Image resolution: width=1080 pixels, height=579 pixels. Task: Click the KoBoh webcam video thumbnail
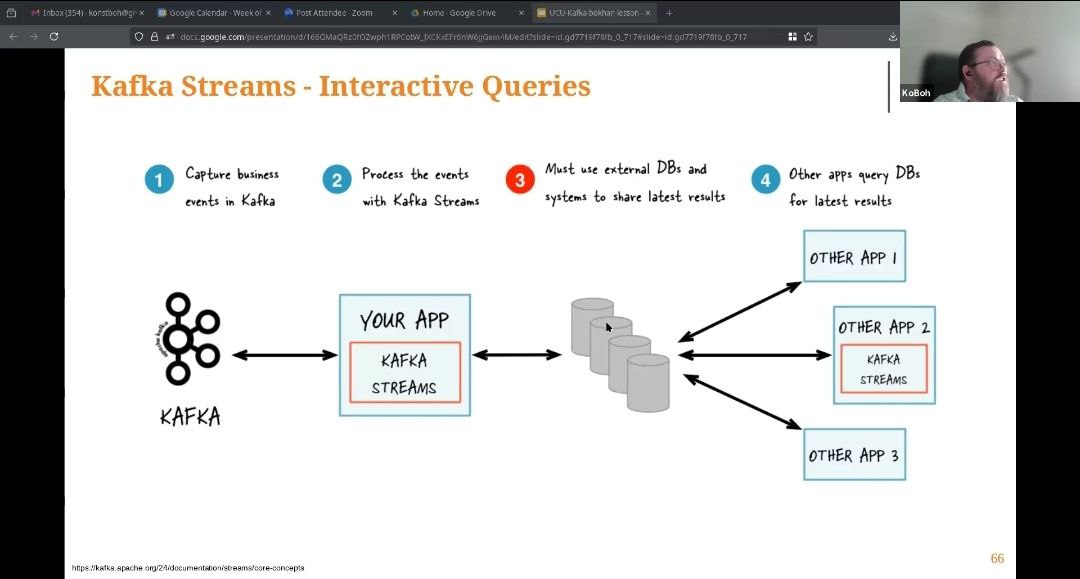[x=990, y=51]
